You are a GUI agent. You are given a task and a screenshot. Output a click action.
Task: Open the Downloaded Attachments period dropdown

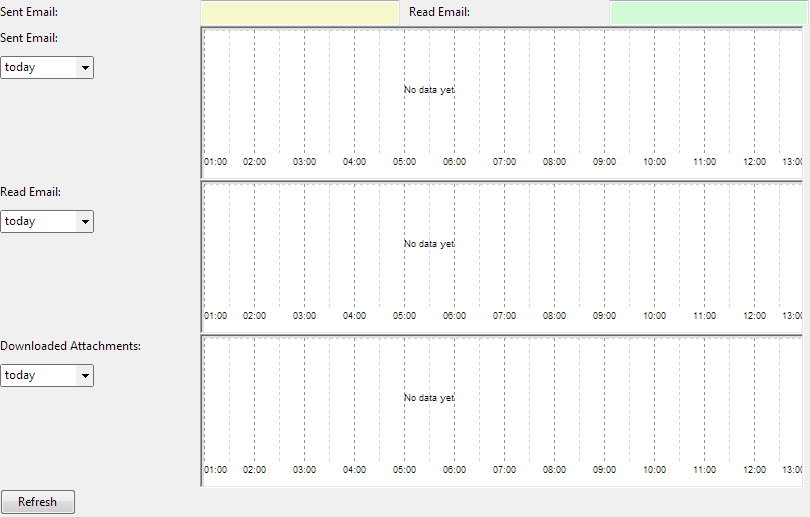(x=47, y=375)
